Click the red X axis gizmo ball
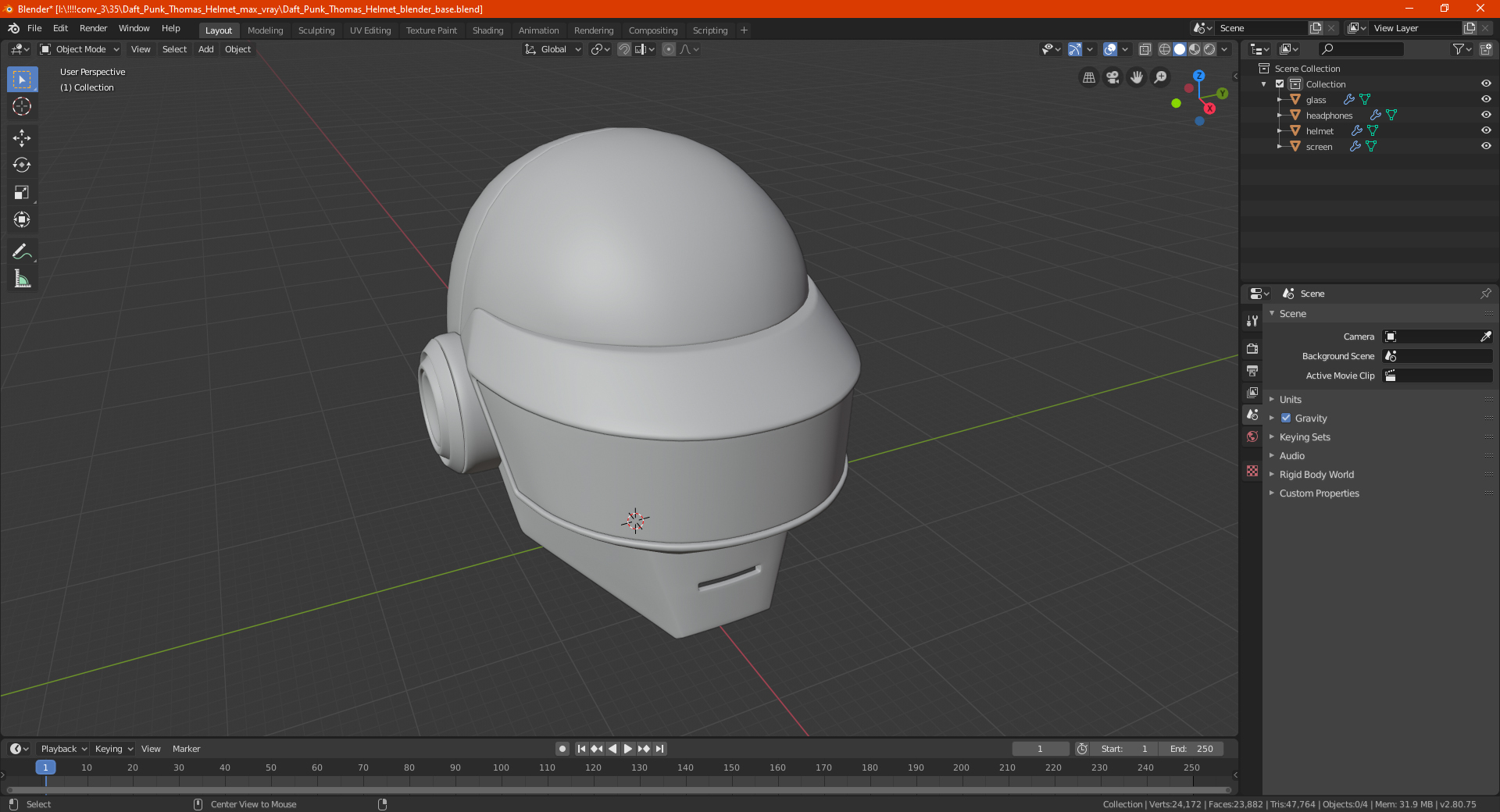 (1209, 109)
